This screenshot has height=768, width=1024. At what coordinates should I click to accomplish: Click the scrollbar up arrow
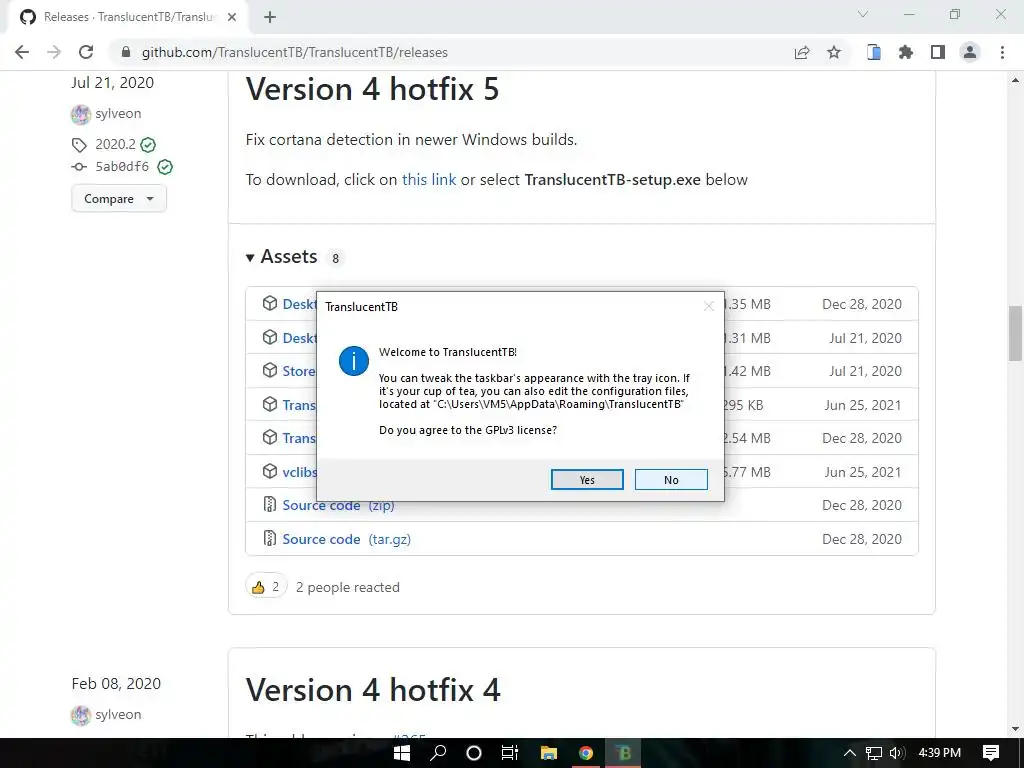(1016, 80)
